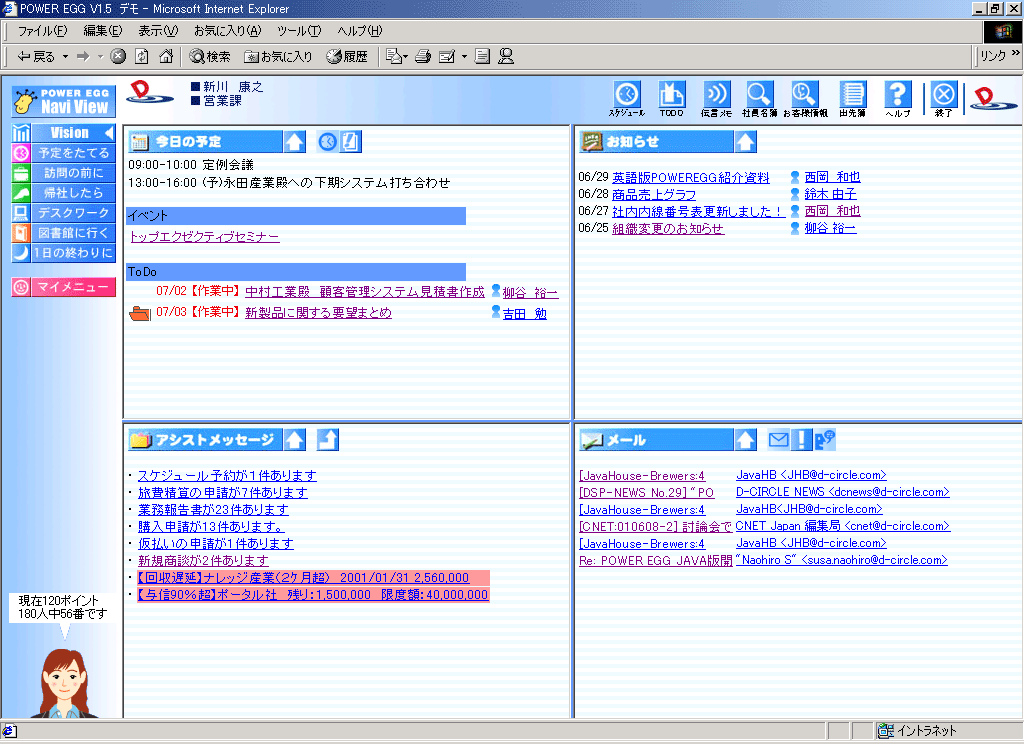Open the ファイル(F) menu
The width and height of the screenshot is (1024, 744).
coord(42,31)
